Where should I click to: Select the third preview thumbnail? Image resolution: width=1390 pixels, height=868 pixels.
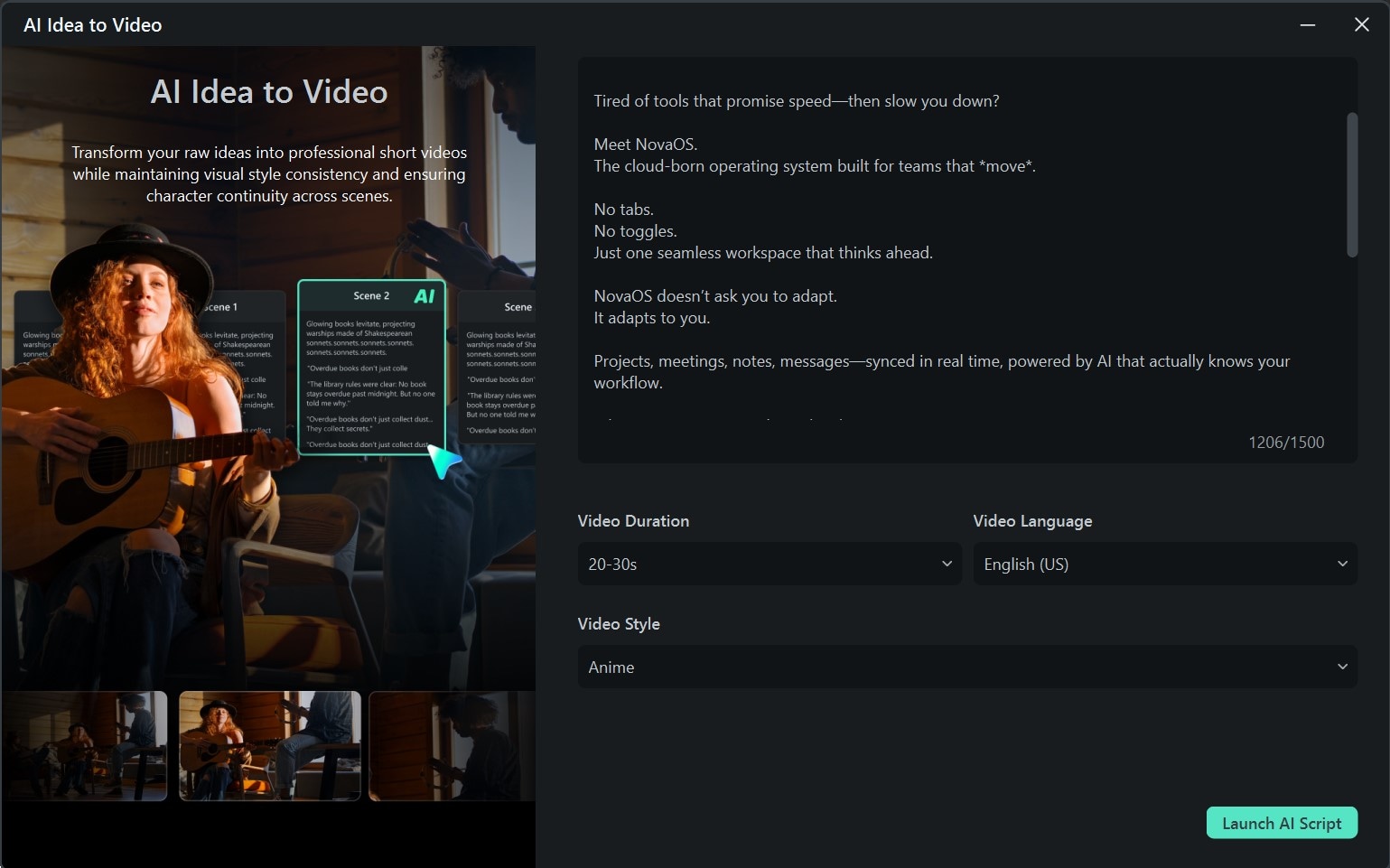click(452, 746)
